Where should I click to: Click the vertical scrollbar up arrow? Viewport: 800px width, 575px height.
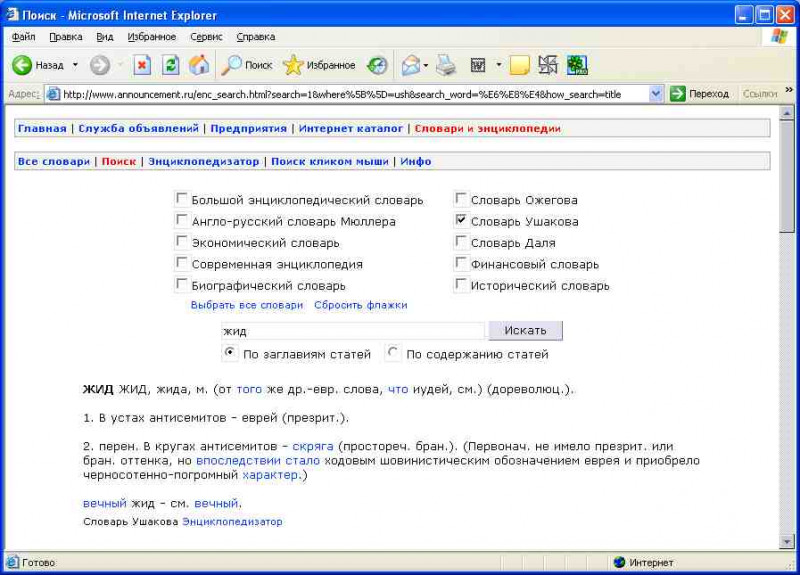click(x=786, y=113)
